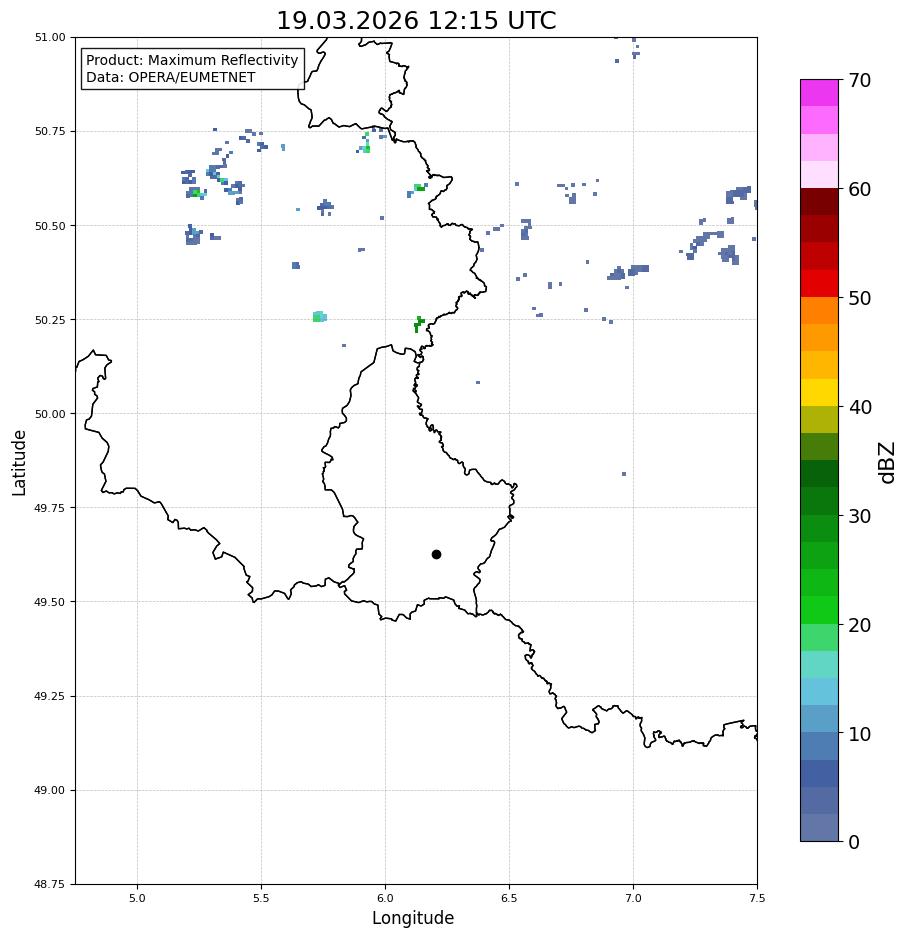Viewport: 908px width, 937px height.
Task: Click the longitude tick label 7.5
Action: [757, 898]
